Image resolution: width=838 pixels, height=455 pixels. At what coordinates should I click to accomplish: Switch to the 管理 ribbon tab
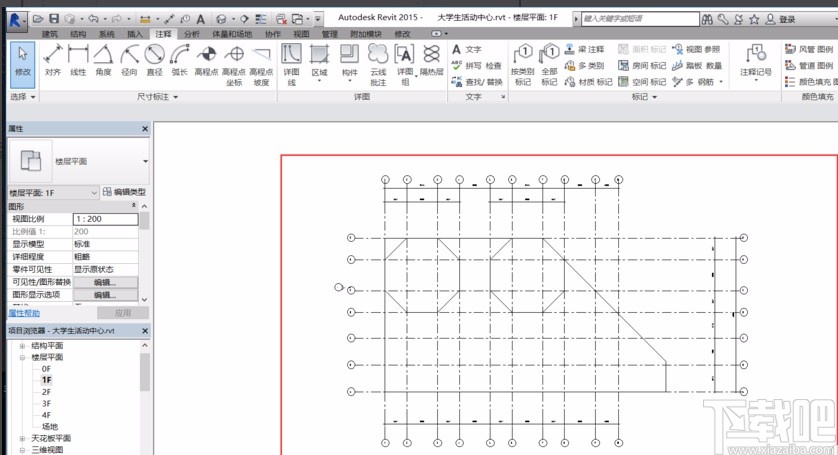click(x=330, y=34)
